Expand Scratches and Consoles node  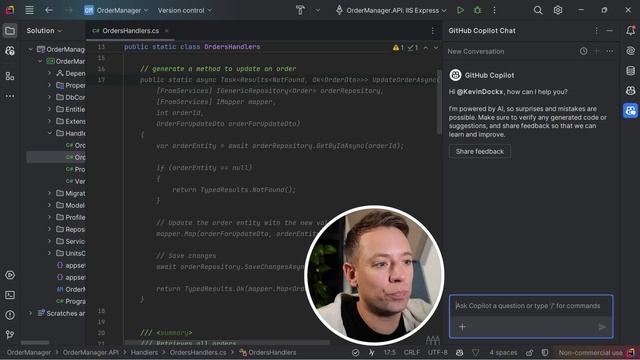click(x=30, y=313)
